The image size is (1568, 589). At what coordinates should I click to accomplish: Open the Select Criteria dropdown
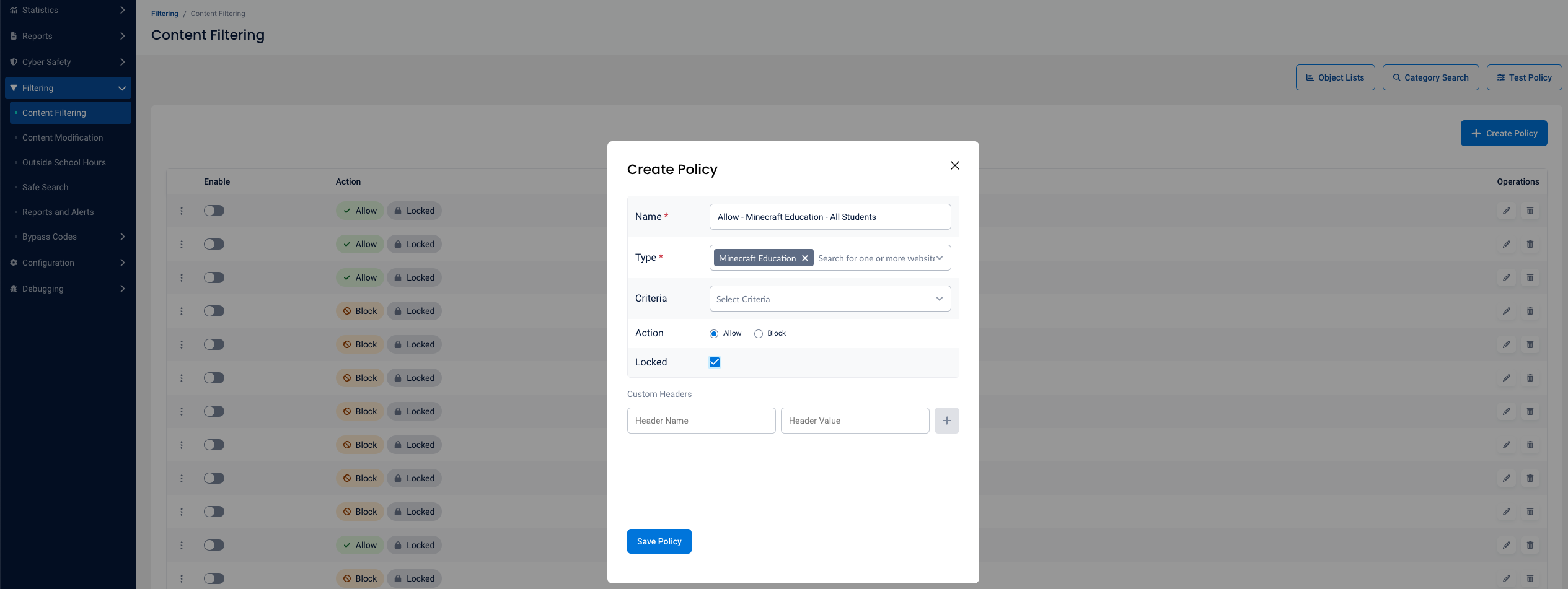coord(830,299)
